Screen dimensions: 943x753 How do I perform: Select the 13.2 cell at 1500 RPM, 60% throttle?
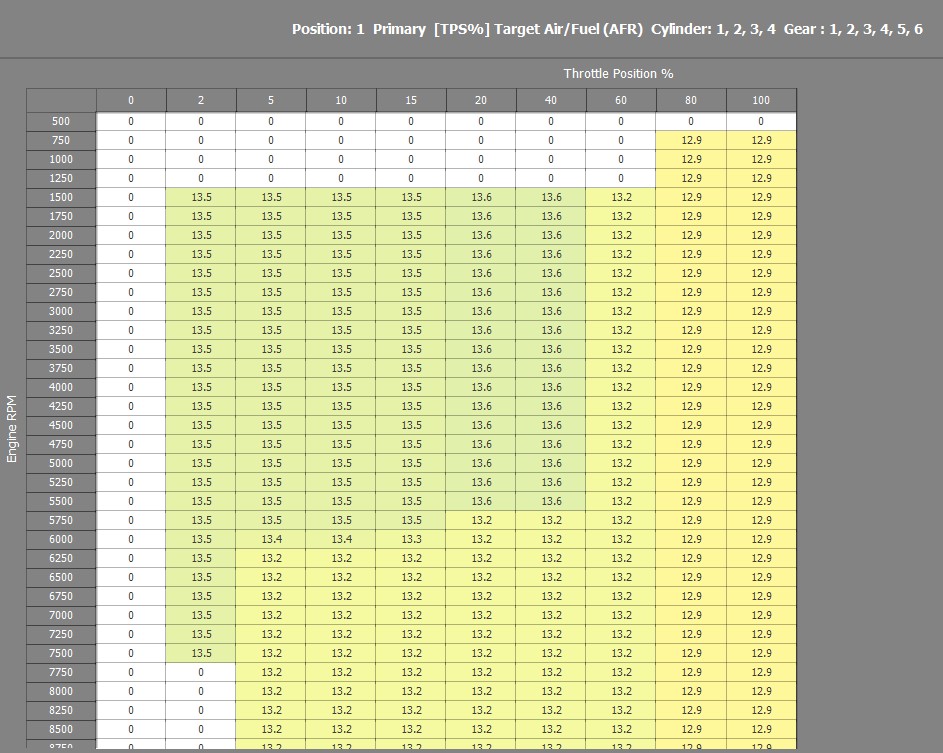coord(621,197)
